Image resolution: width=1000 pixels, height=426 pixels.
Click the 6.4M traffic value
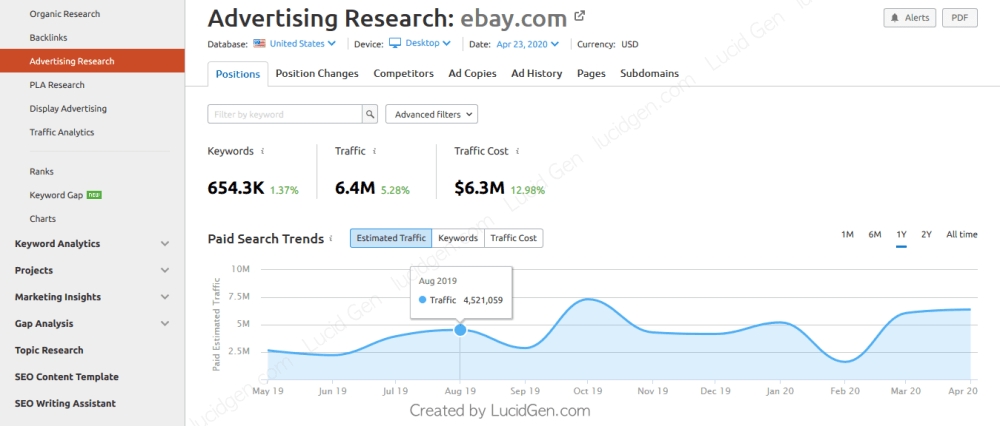[355, 188]
